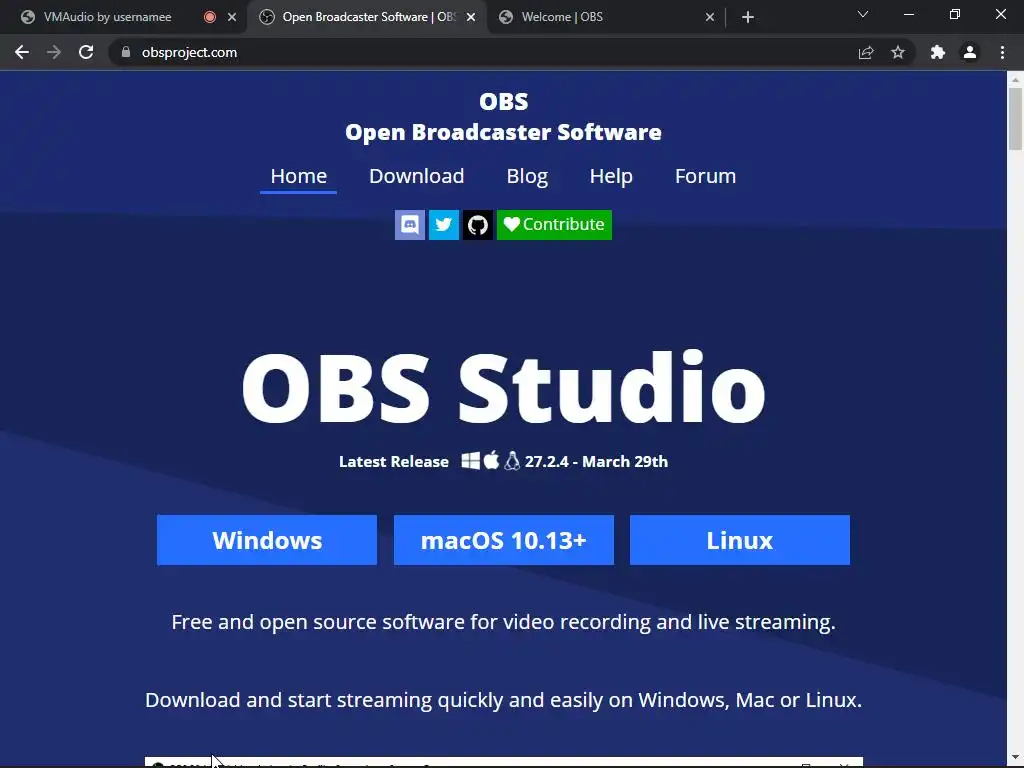This screenshot has height=768, width=1024.
Task: Click the Linux download button
Action: point(740,540)
